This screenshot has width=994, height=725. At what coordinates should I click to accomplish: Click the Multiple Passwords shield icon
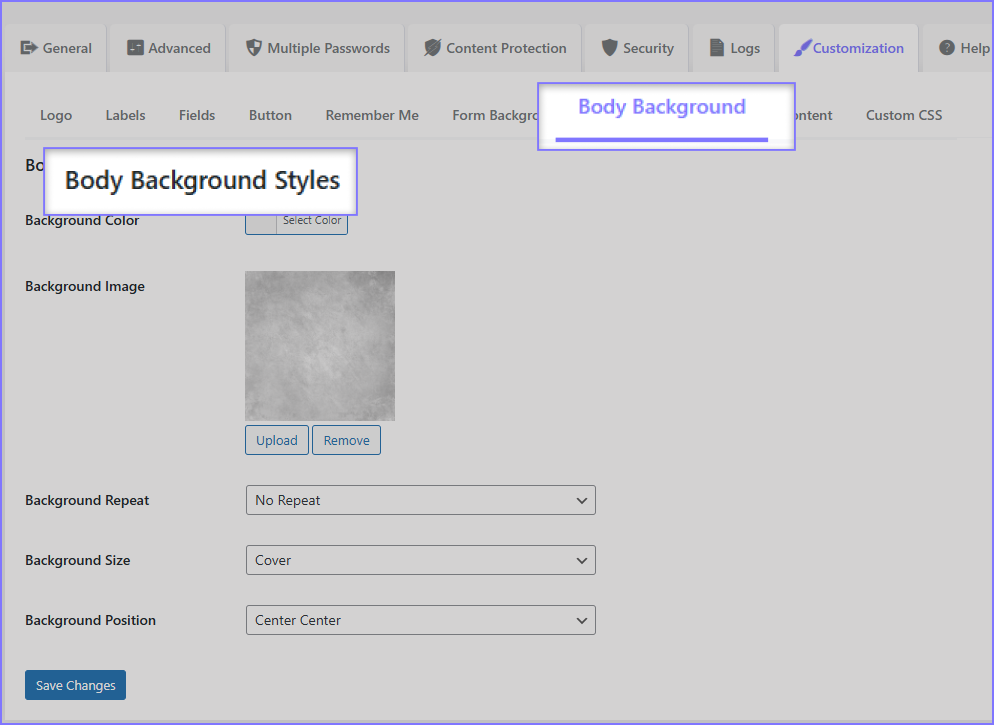(x=254, y=48)
